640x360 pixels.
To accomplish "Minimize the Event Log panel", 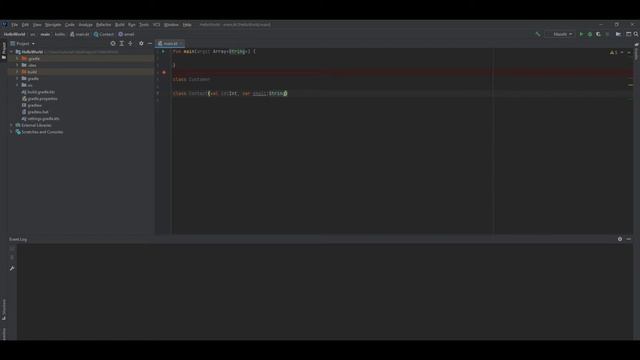I will (629, 239).
